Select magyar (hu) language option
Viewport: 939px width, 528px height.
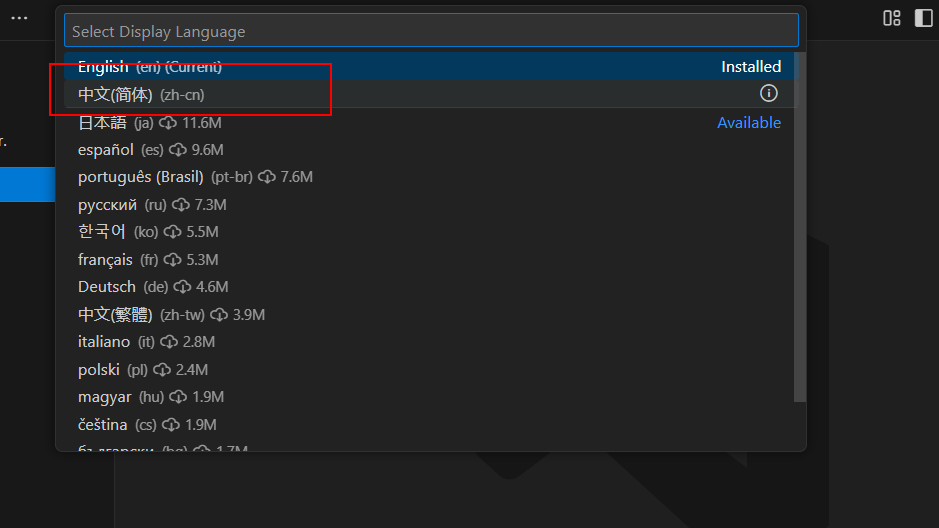pos(105,397)
